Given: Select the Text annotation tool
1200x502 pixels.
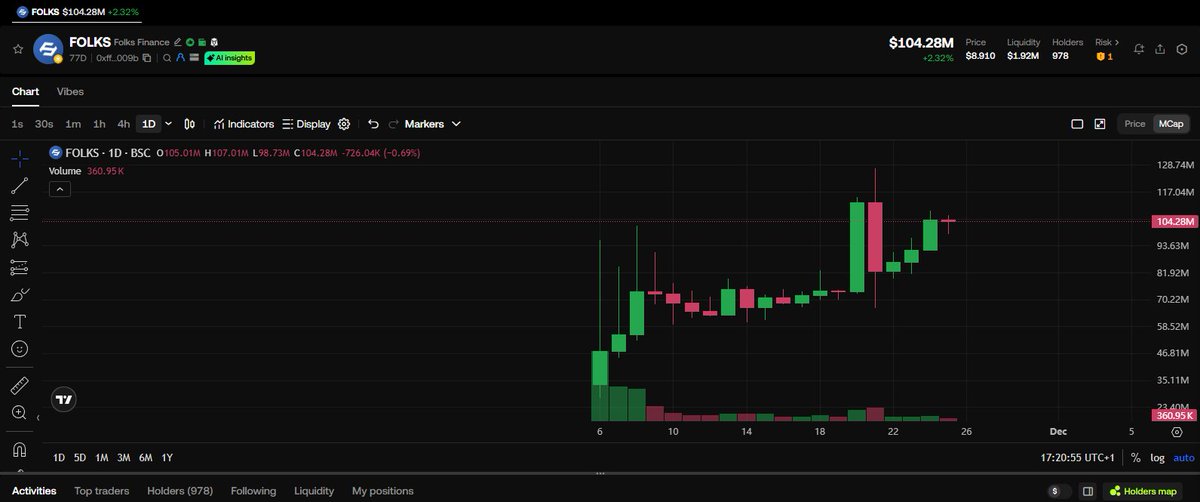Looking at the screenshot, I should [20, 322].
